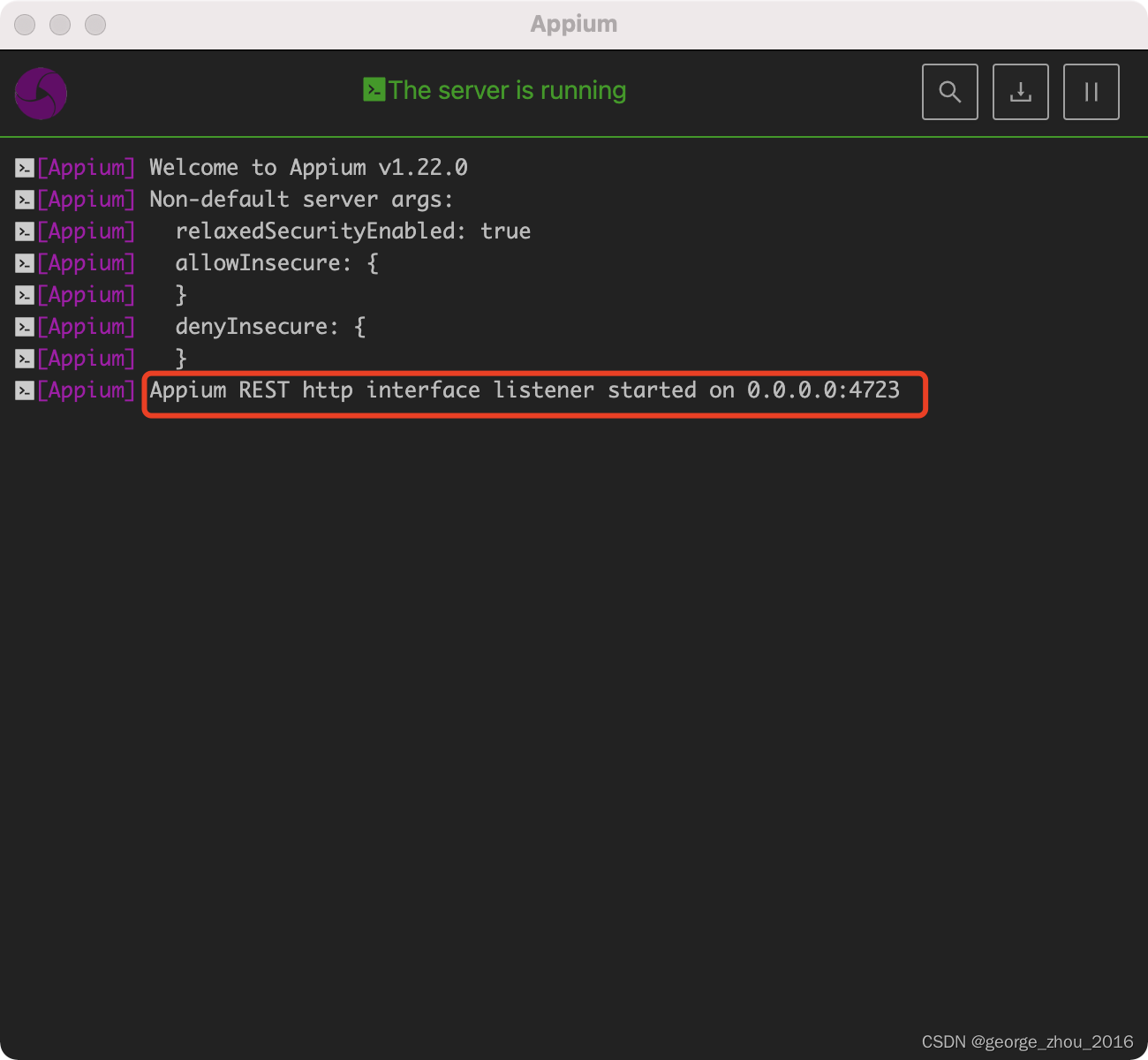Select the 'denyInsecure: {' log line
The width and height of the screenshot is (1148, 1060).
270,327
